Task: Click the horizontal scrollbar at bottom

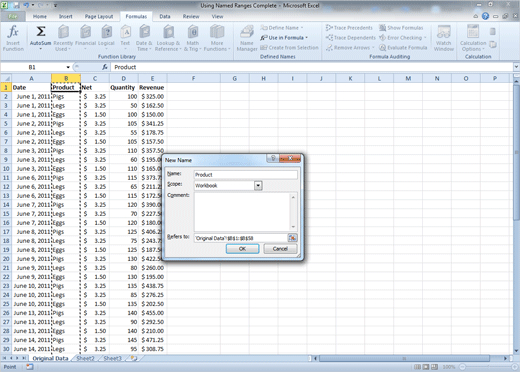Action: tap(404, 358)
